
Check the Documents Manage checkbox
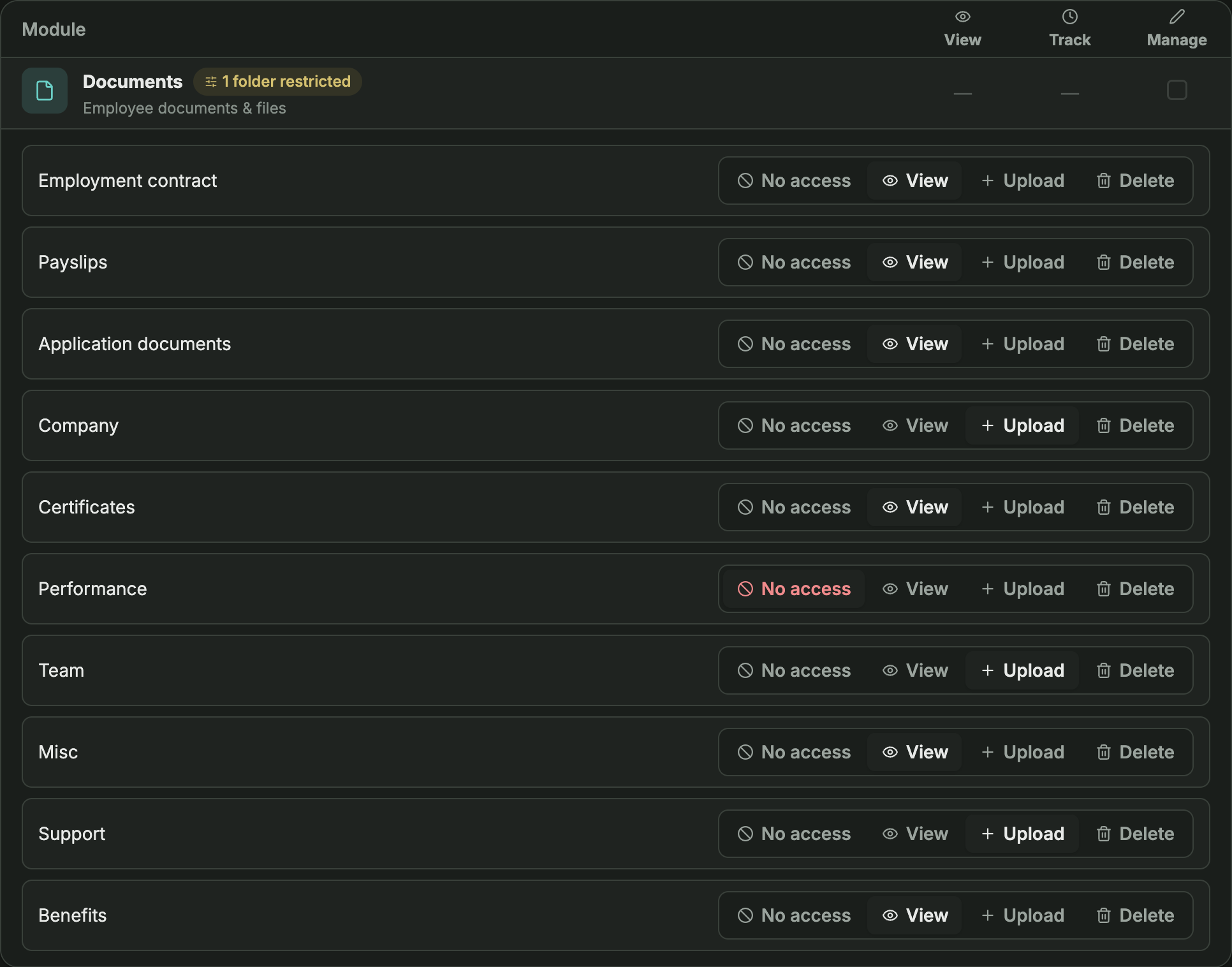click(x=1177, y=91)
